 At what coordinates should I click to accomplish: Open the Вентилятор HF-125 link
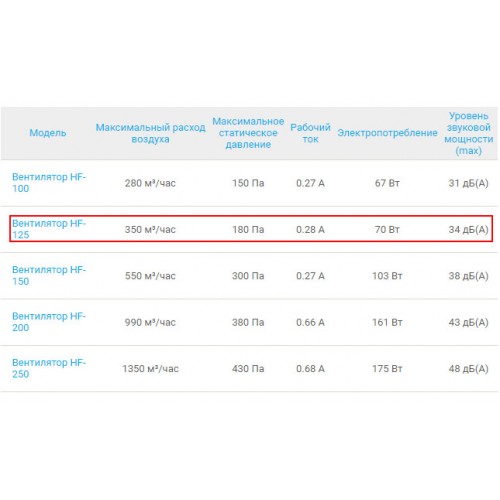click(49, 229)
